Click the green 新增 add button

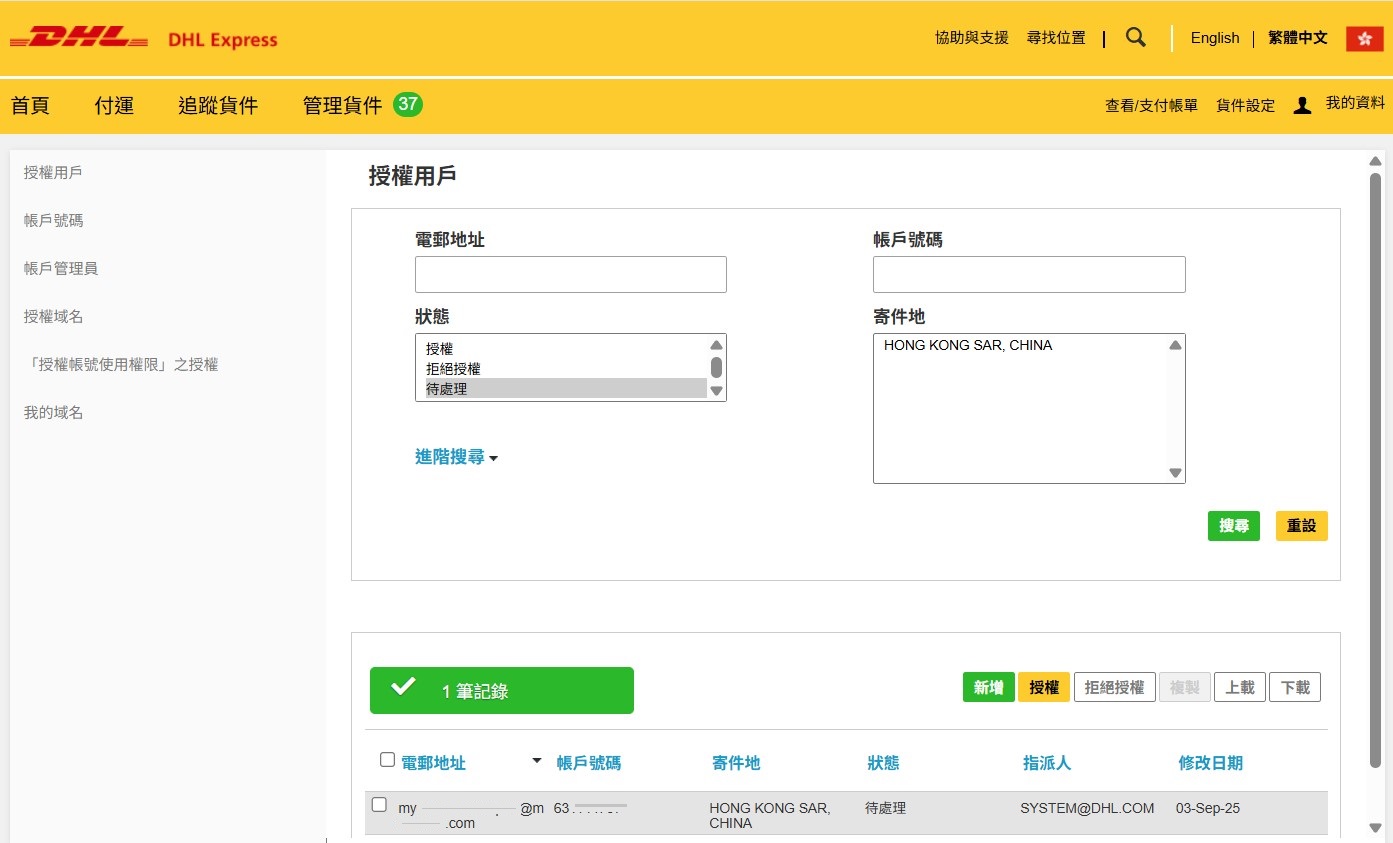(x=989, y=687)
